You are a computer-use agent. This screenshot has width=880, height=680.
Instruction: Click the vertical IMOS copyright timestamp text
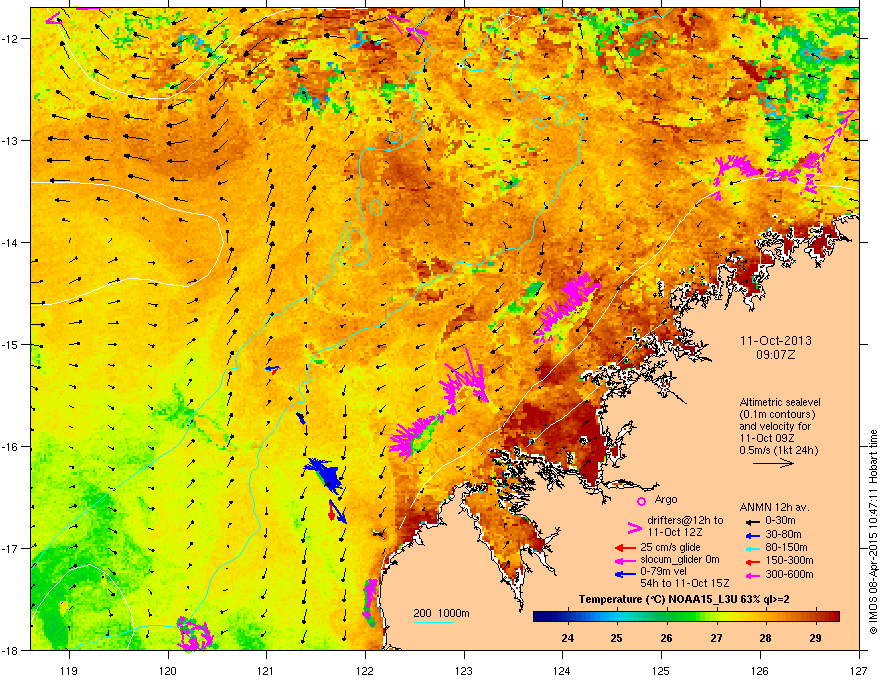(873, 531)
